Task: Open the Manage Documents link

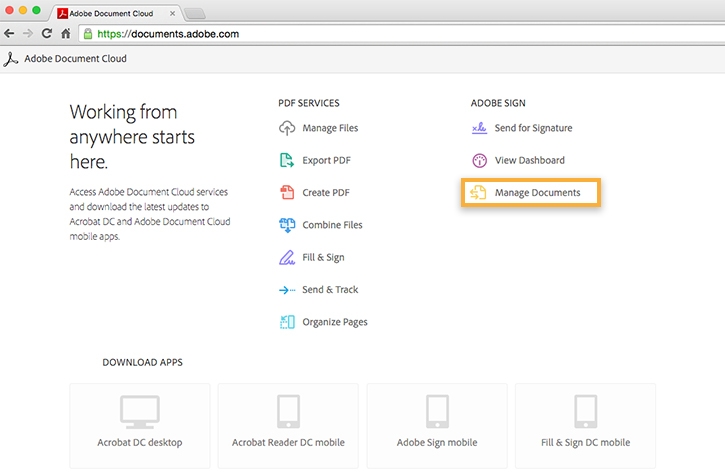Action: [x=537, y=192]
